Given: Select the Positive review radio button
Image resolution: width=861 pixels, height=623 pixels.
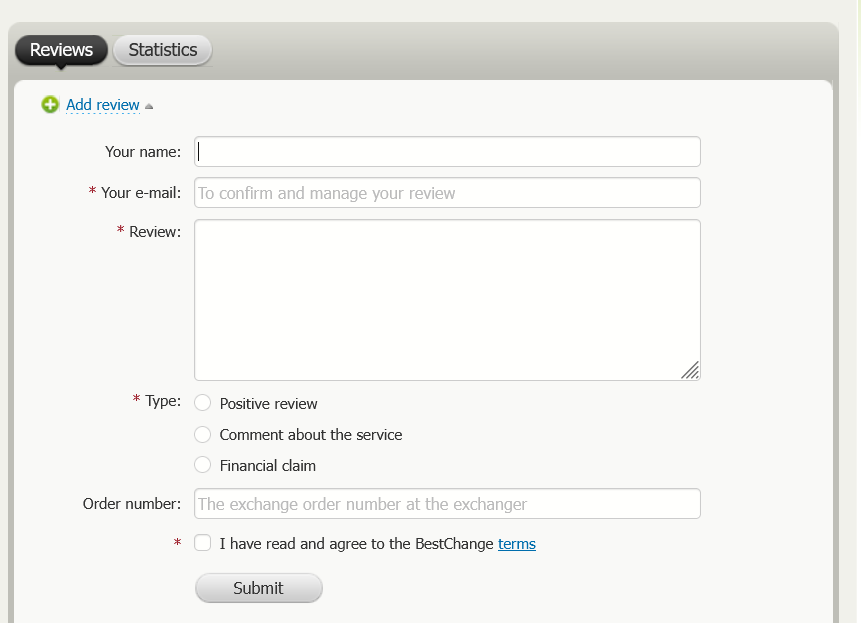Looking at the screenshot, I should 203,403.
